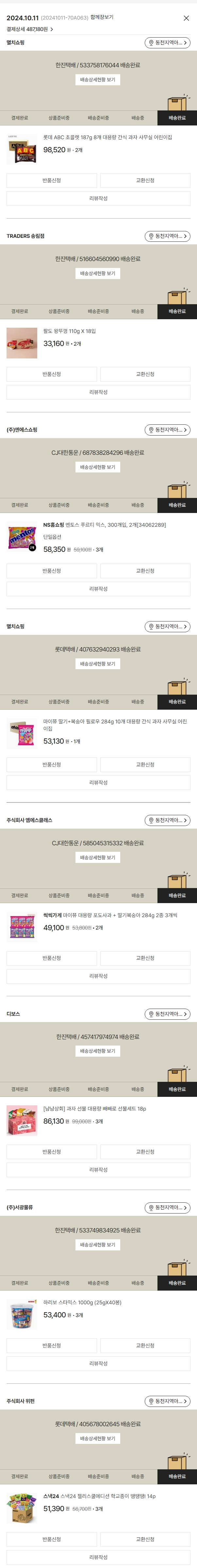Image resolution: width=197 pixels, height=1568 pixels.
Task: Open 동천지역아... dropdown for TRADERS 송림점
Action: point(167,236)
